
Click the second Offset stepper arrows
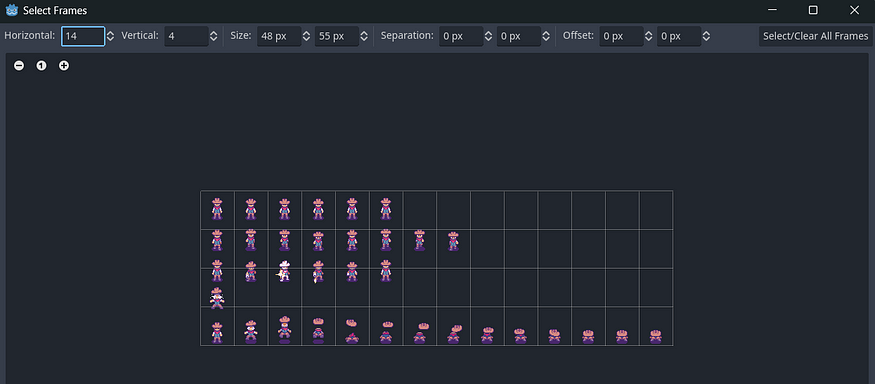[706, 36]
